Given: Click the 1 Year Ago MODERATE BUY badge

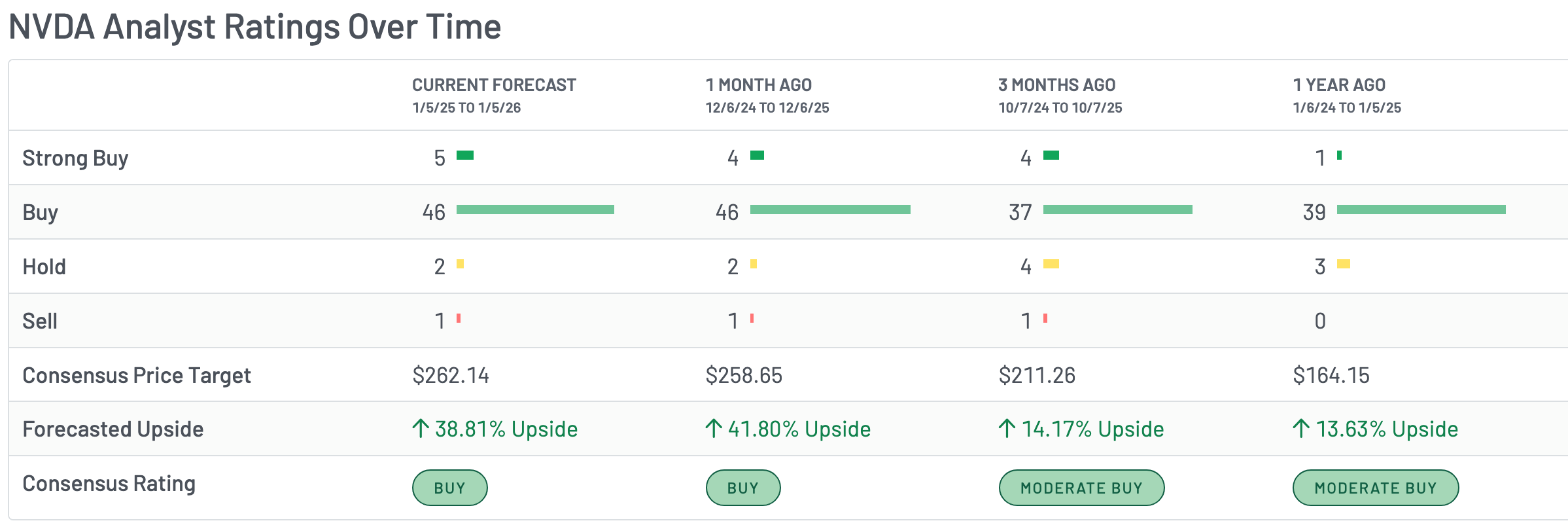Looking at the screenshot, I should coord(1376,488).
